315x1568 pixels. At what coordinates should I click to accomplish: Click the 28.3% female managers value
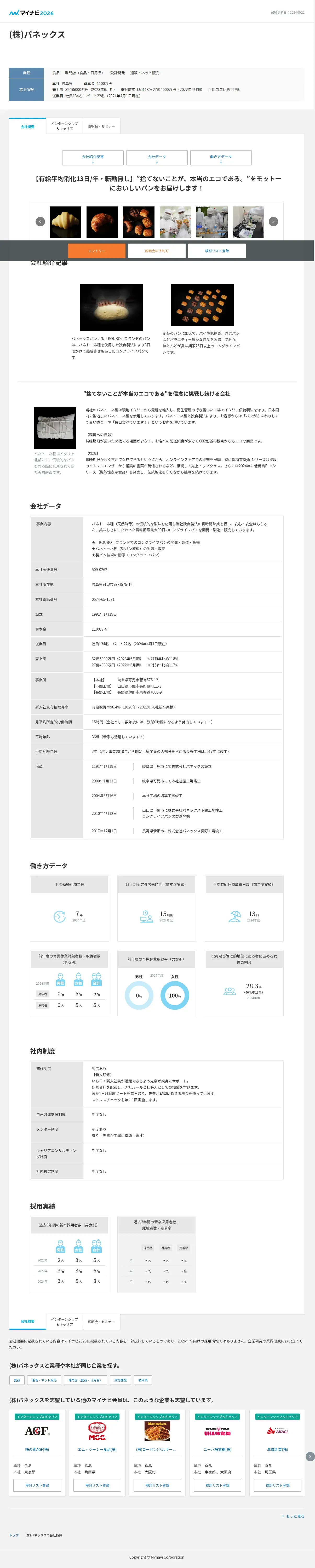[x=254, y=986]
